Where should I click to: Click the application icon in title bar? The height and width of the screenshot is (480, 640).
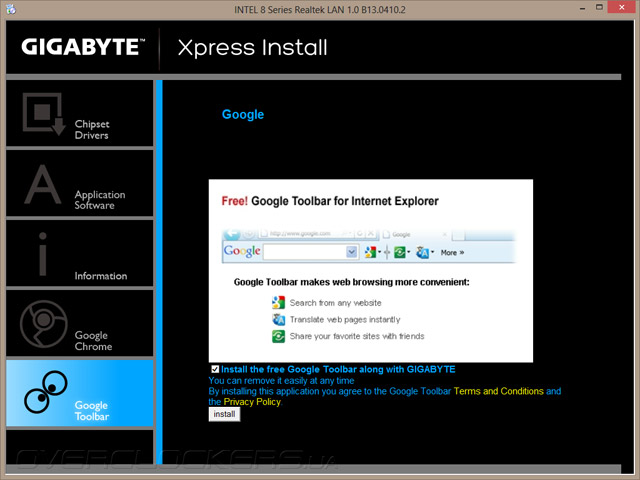[x=11, y=9]
